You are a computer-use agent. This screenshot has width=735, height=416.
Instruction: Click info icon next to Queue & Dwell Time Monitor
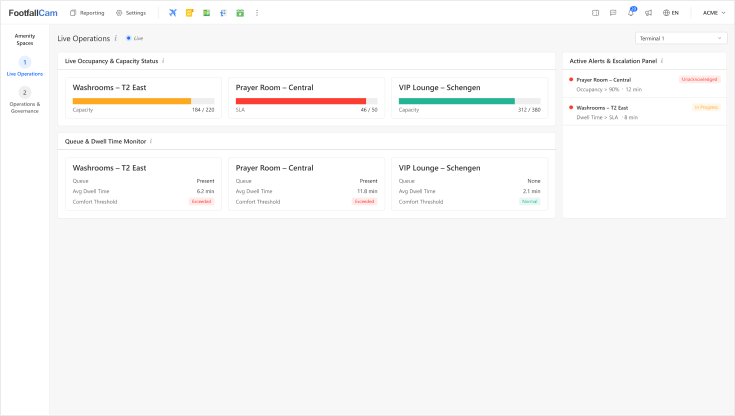pyautogui.click(x=150, y=141)
